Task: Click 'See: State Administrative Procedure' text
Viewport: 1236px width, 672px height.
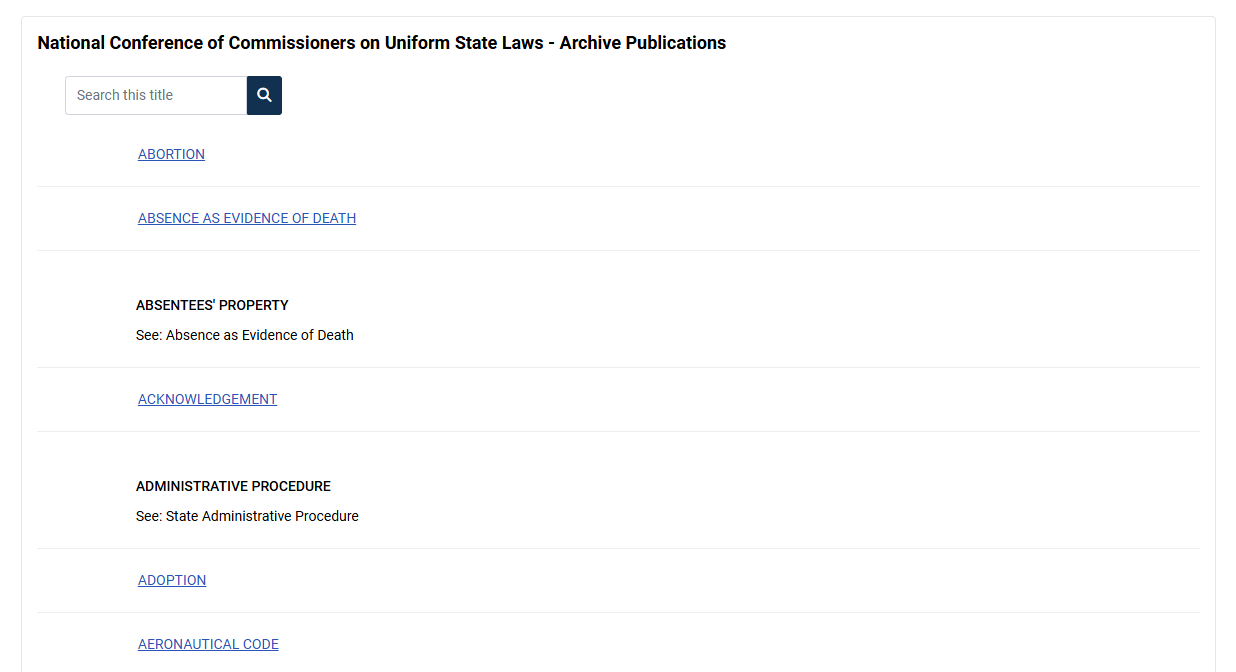Action: tap(247, 516)
